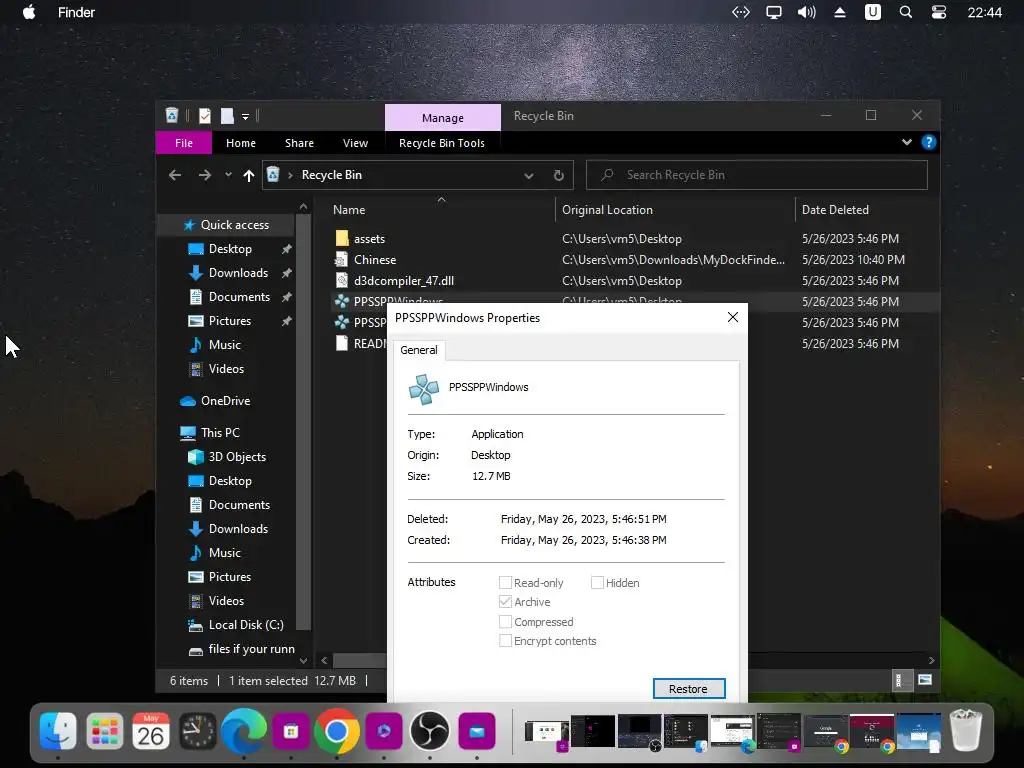Select the Manage contextual tab

[x=443, y=118]
